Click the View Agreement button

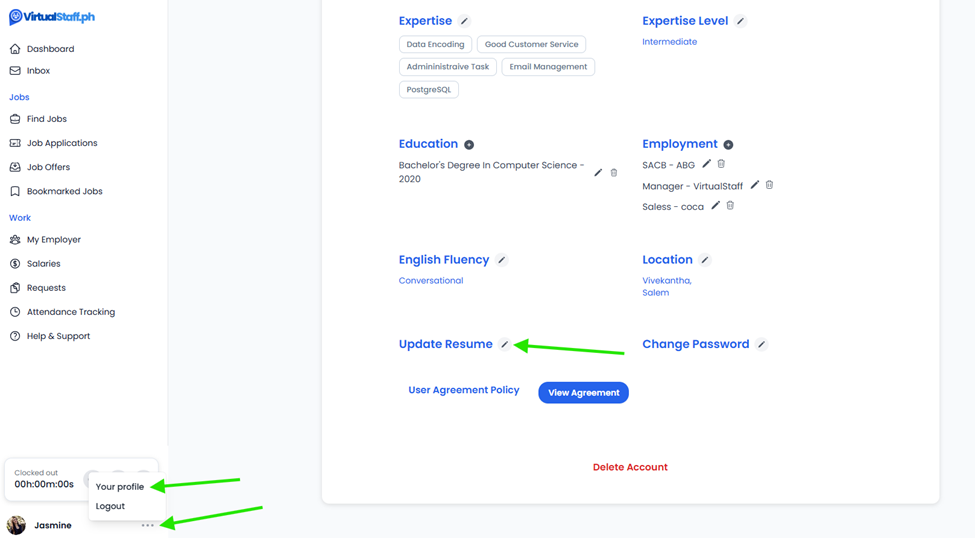[x=583, y=392]
